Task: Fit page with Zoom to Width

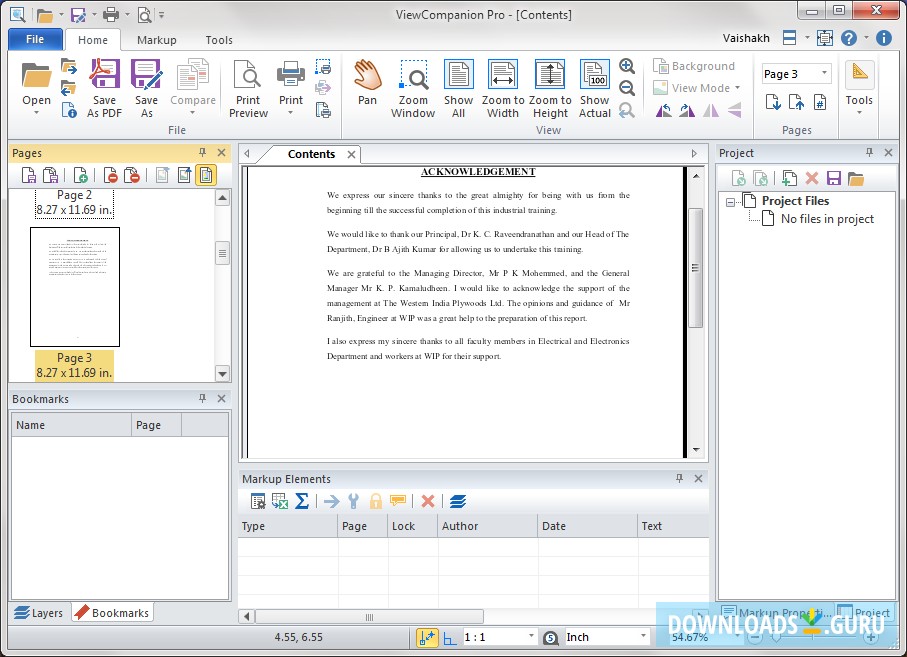Action: point(503,88)
